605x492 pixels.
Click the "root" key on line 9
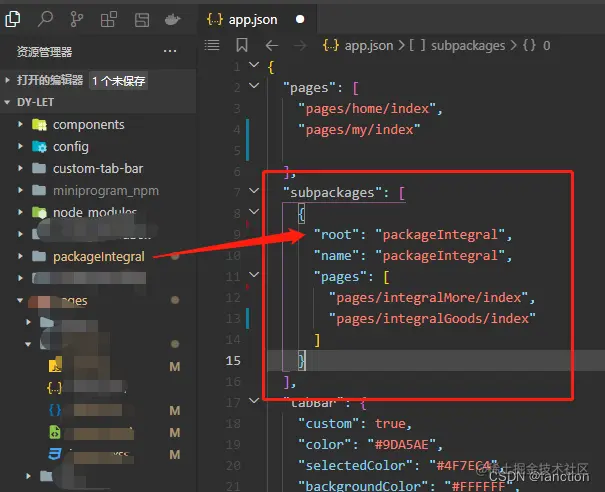click(x=336, y=235)
